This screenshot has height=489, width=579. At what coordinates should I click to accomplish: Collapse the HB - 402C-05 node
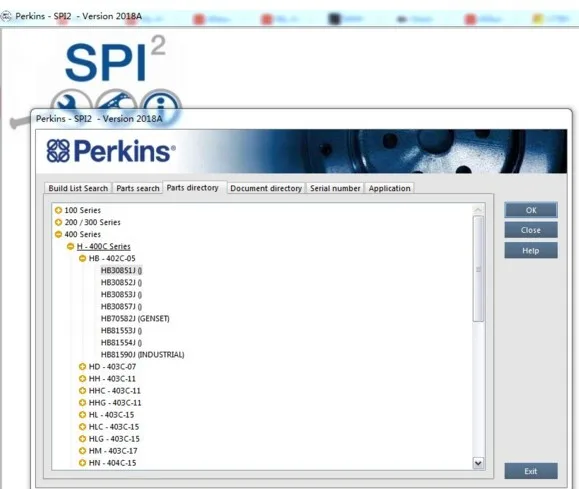[x=82, y=259]
